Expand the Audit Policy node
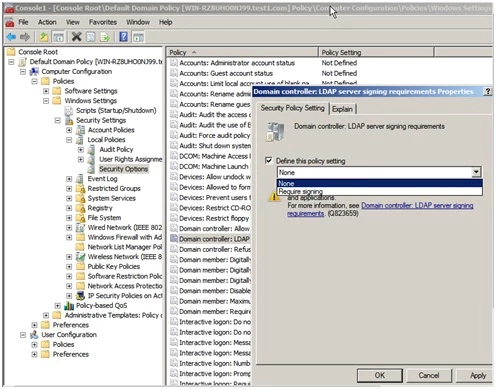This screenshot has height=390, width=496. [81, 150]
